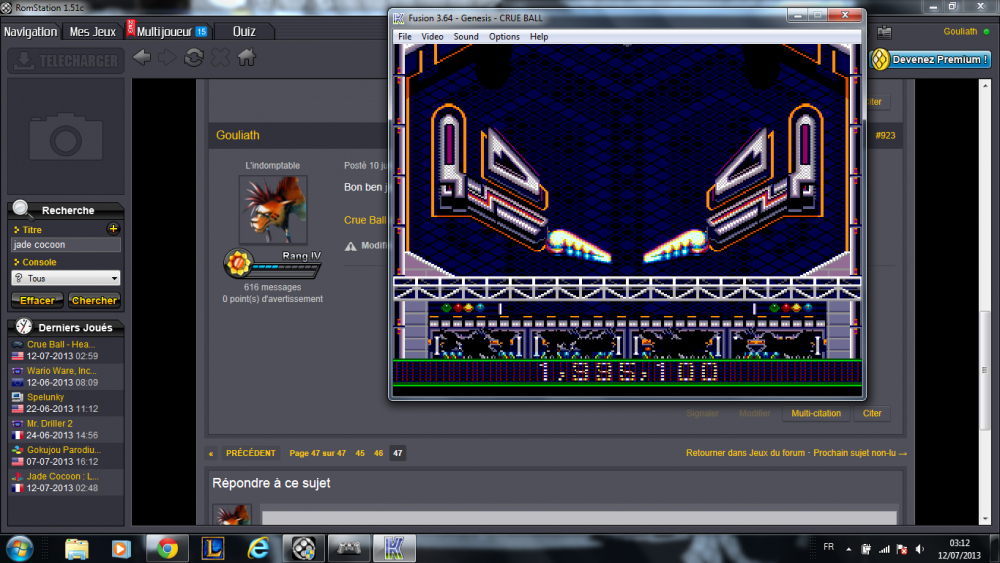
Task: Open the Quiz tab
Action: (x=244, y=31)
